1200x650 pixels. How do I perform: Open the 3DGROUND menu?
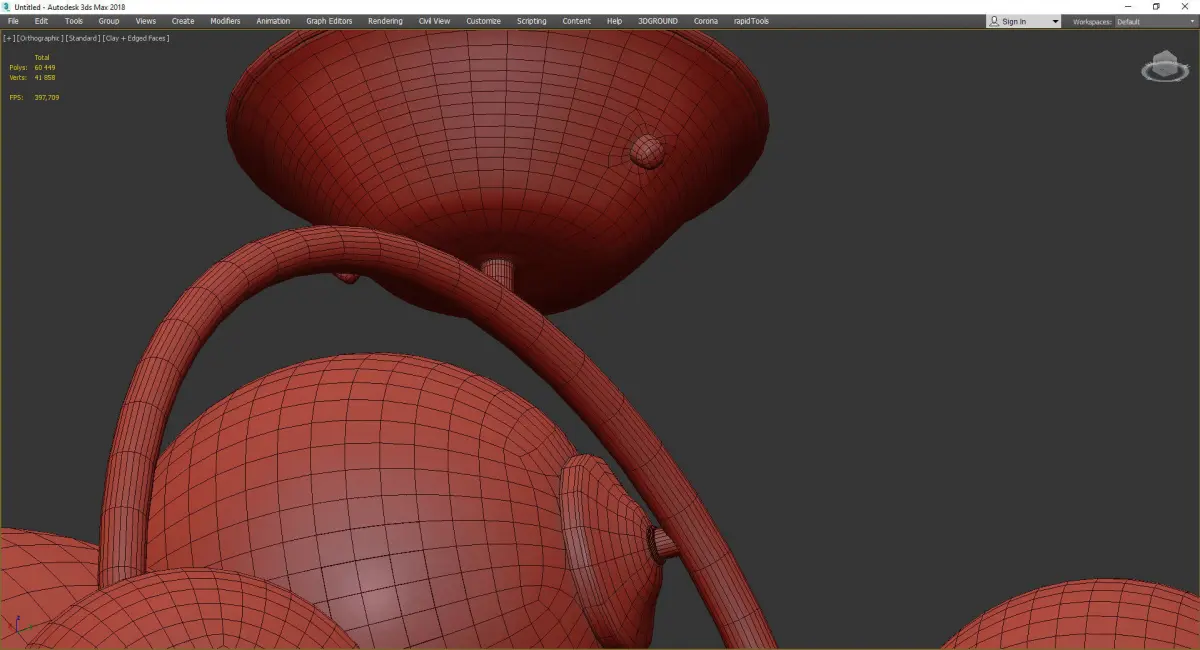(x=658, y=21)
